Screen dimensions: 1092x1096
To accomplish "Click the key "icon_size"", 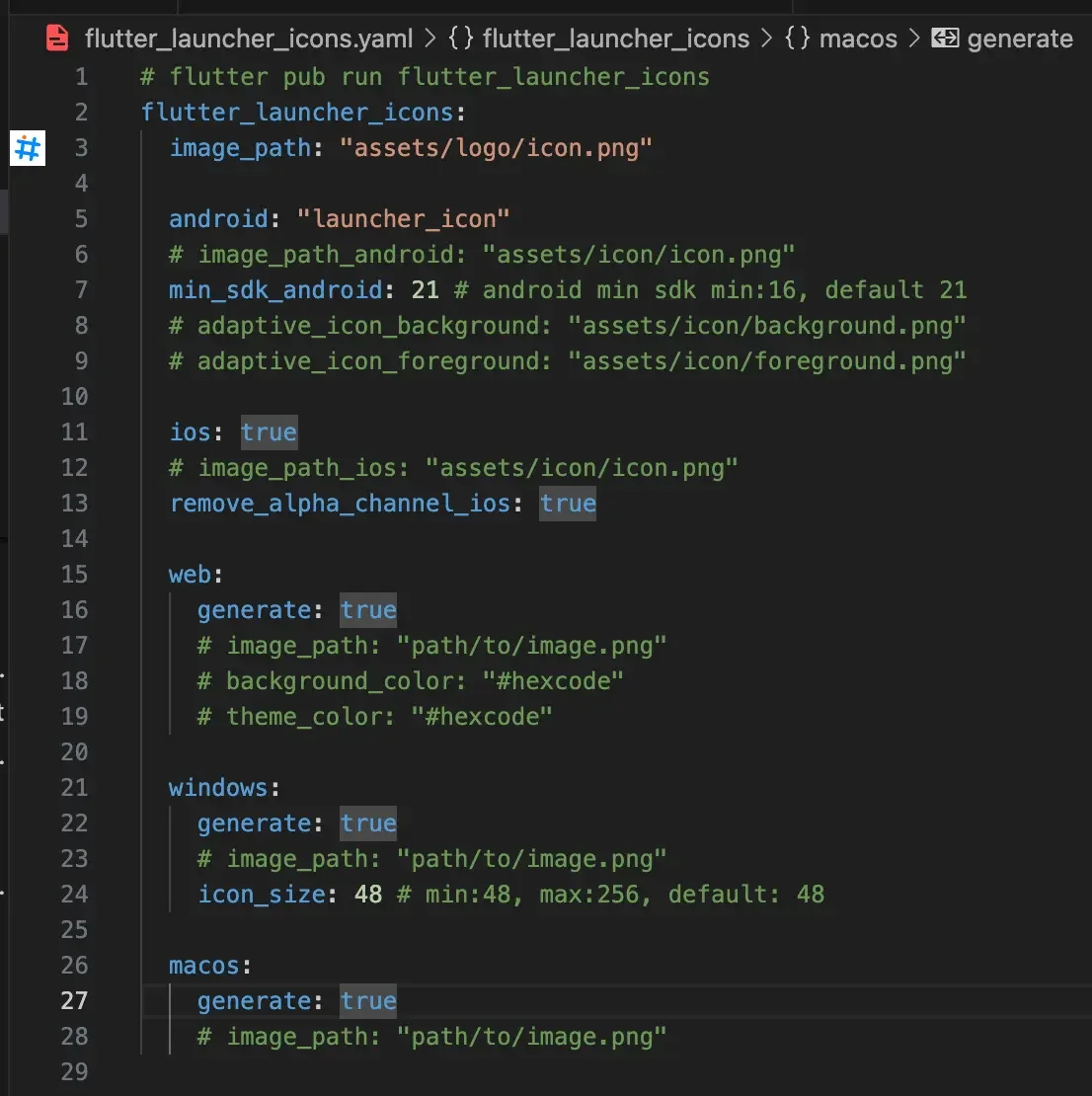I will click(x=263, y=895).
